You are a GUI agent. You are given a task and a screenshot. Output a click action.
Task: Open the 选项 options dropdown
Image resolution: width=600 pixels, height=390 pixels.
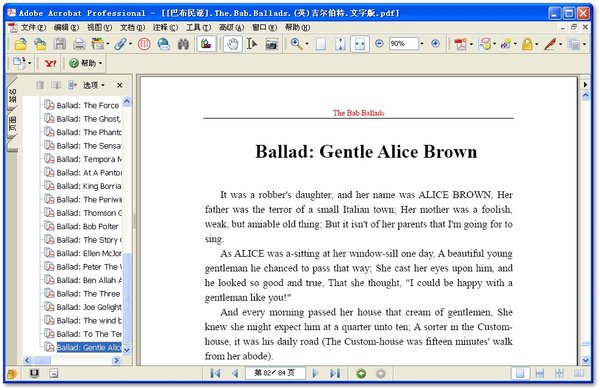click(x=94, y=85)
